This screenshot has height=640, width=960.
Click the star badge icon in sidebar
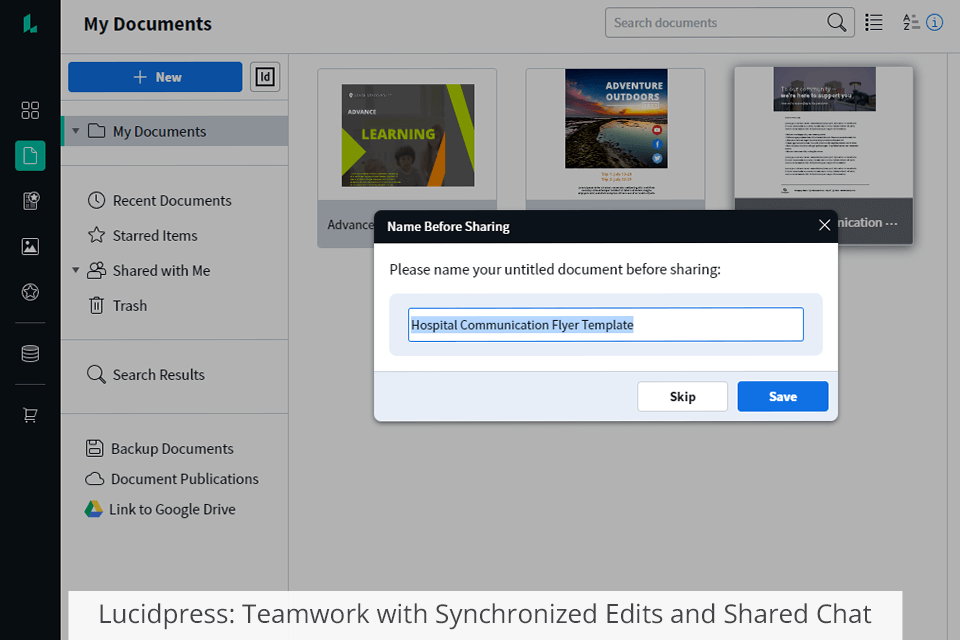pyautogui.click(x=30, y=292)
